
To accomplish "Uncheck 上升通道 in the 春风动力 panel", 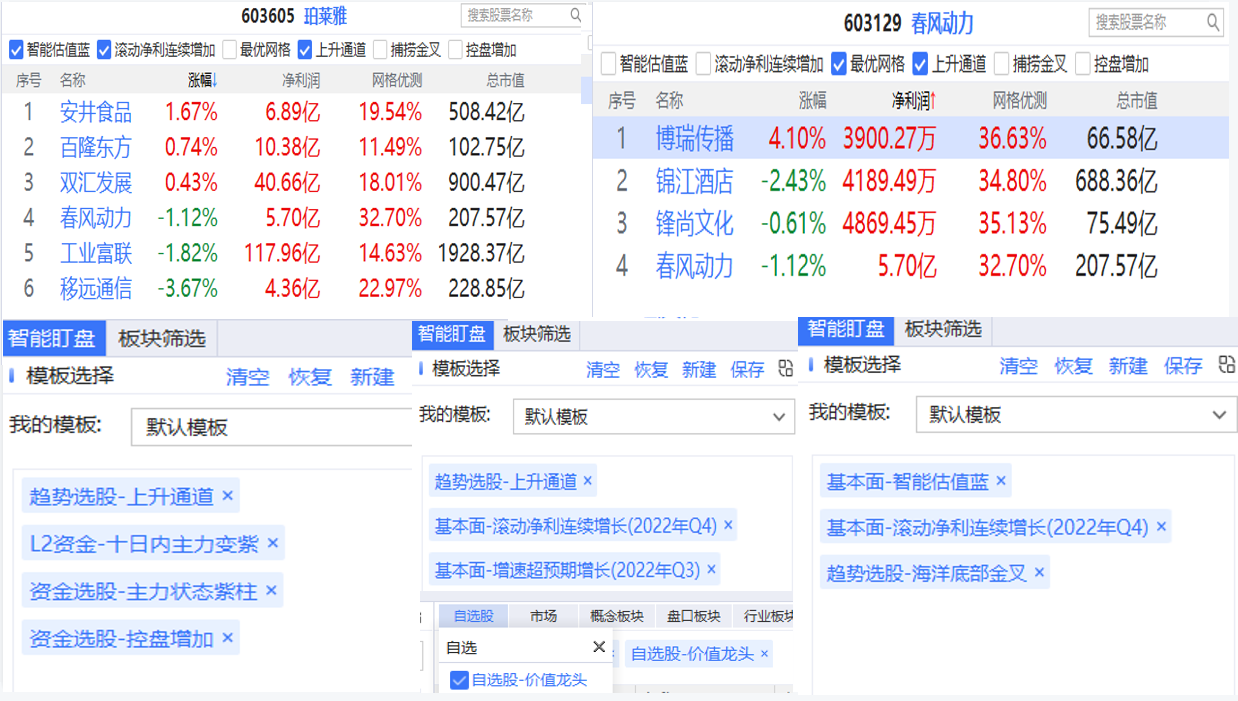I will click(x=921, y=64).
